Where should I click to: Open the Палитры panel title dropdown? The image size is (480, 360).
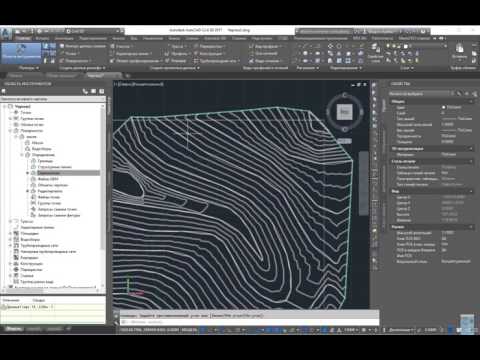point(28,68)
